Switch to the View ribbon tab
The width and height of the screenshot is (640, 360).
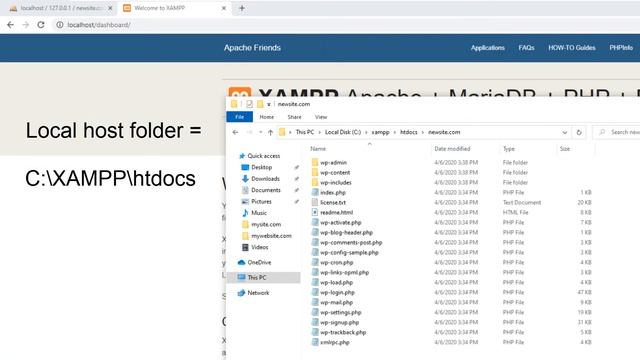321,117
